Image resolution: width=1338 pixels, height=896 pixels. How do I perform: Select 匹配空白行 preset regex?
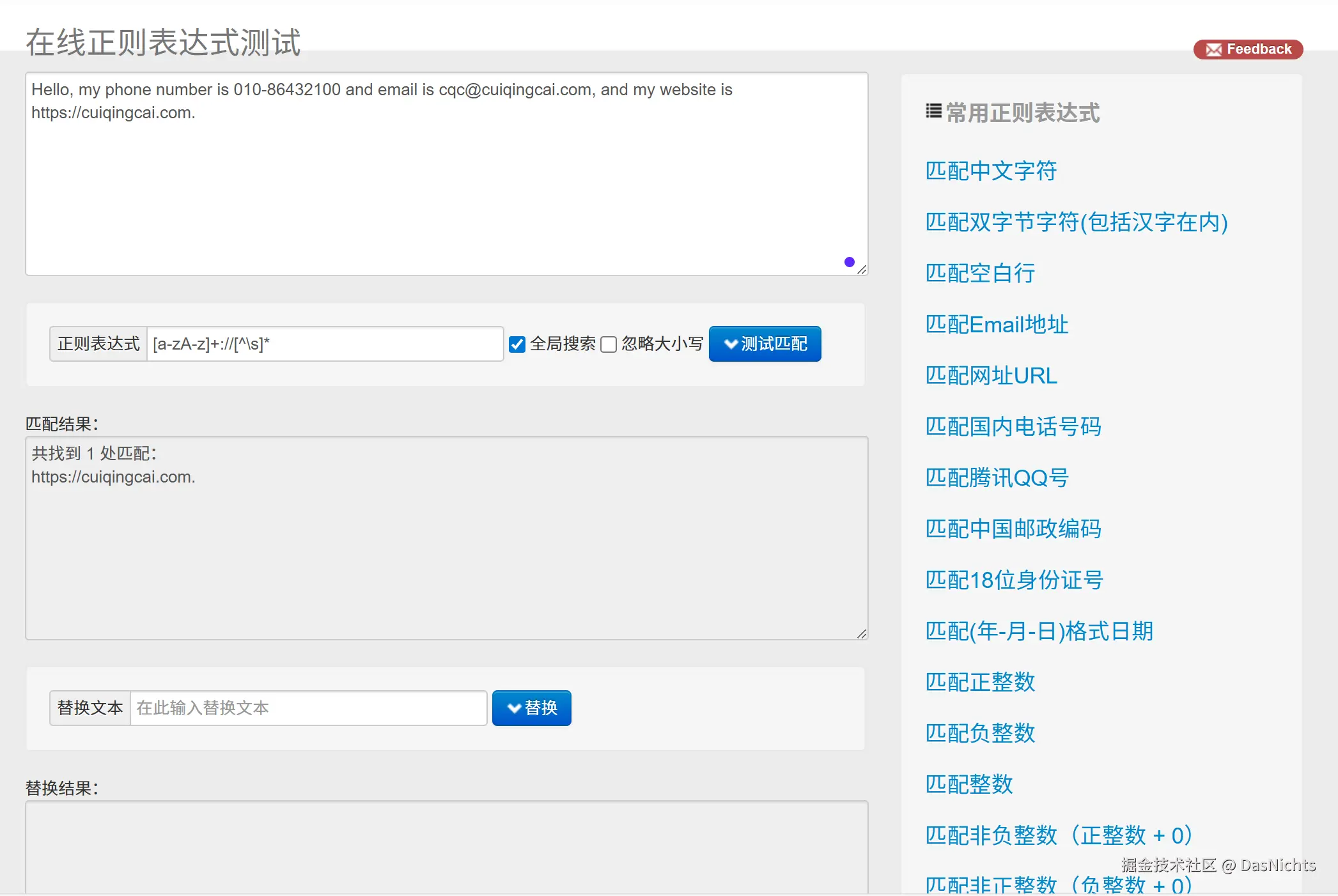(979, 273)
